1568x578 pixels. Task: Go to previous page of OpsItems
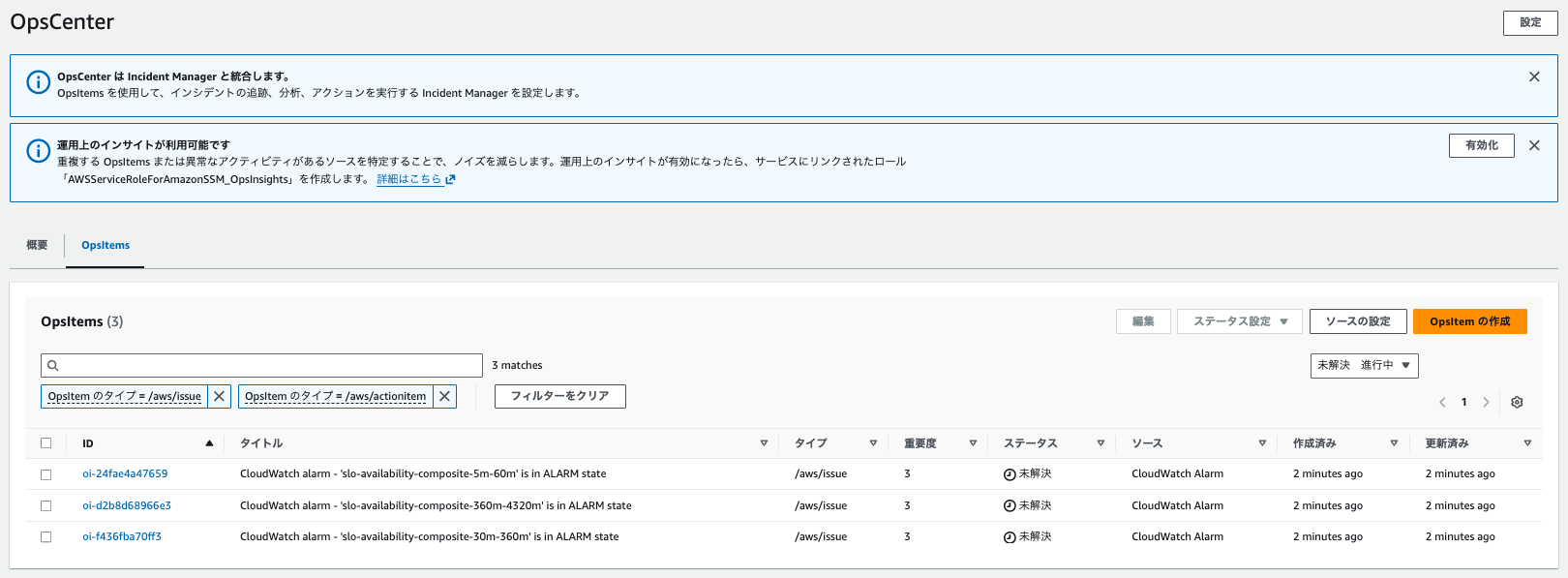coord(1442,402)
